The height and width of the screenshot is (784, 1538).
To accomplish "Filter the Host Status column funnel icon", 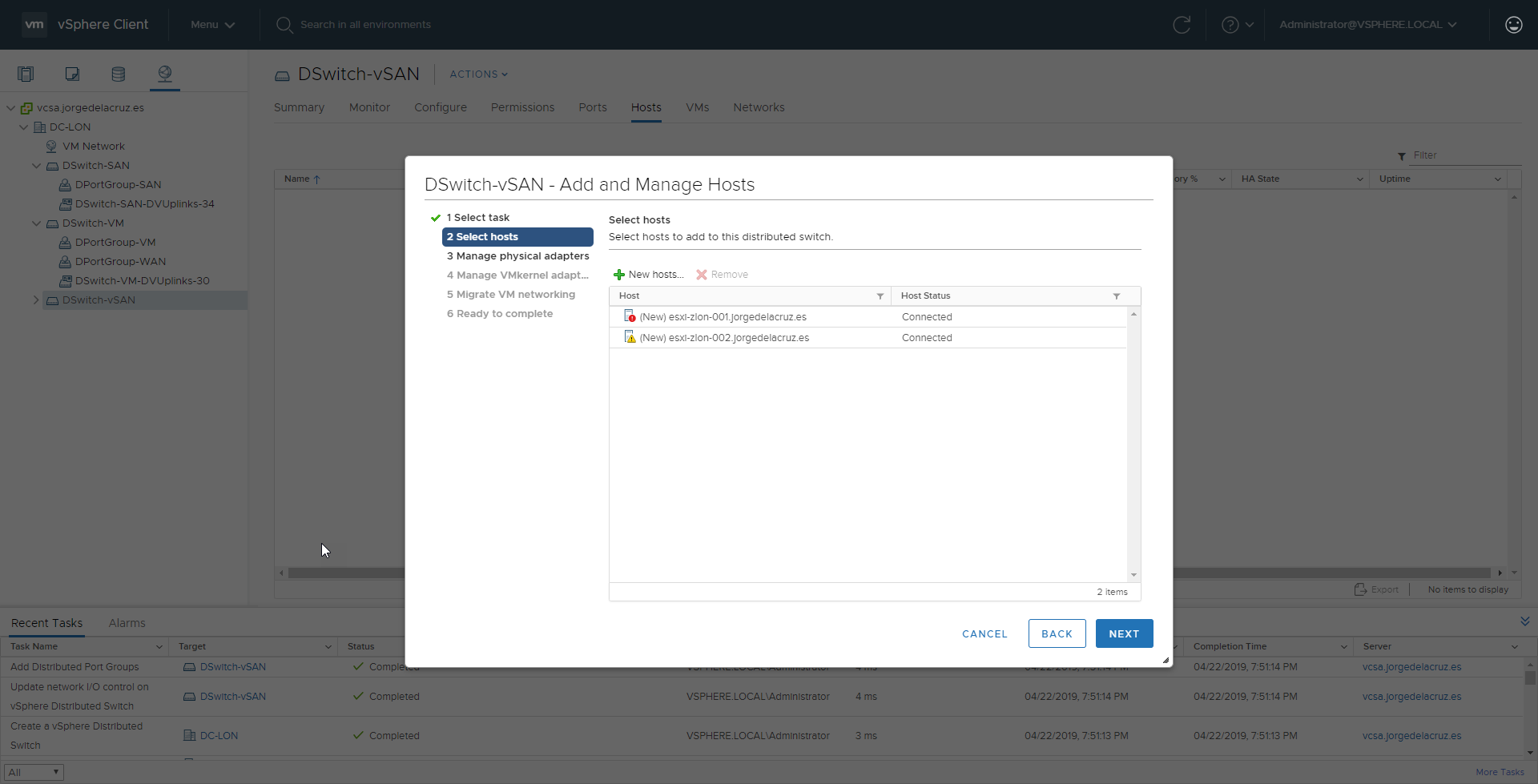I will (1117, 296).
